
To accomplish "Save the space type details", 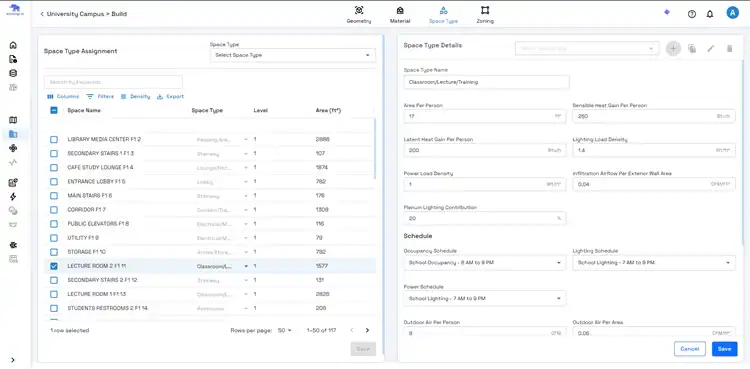I will (724, 349).
